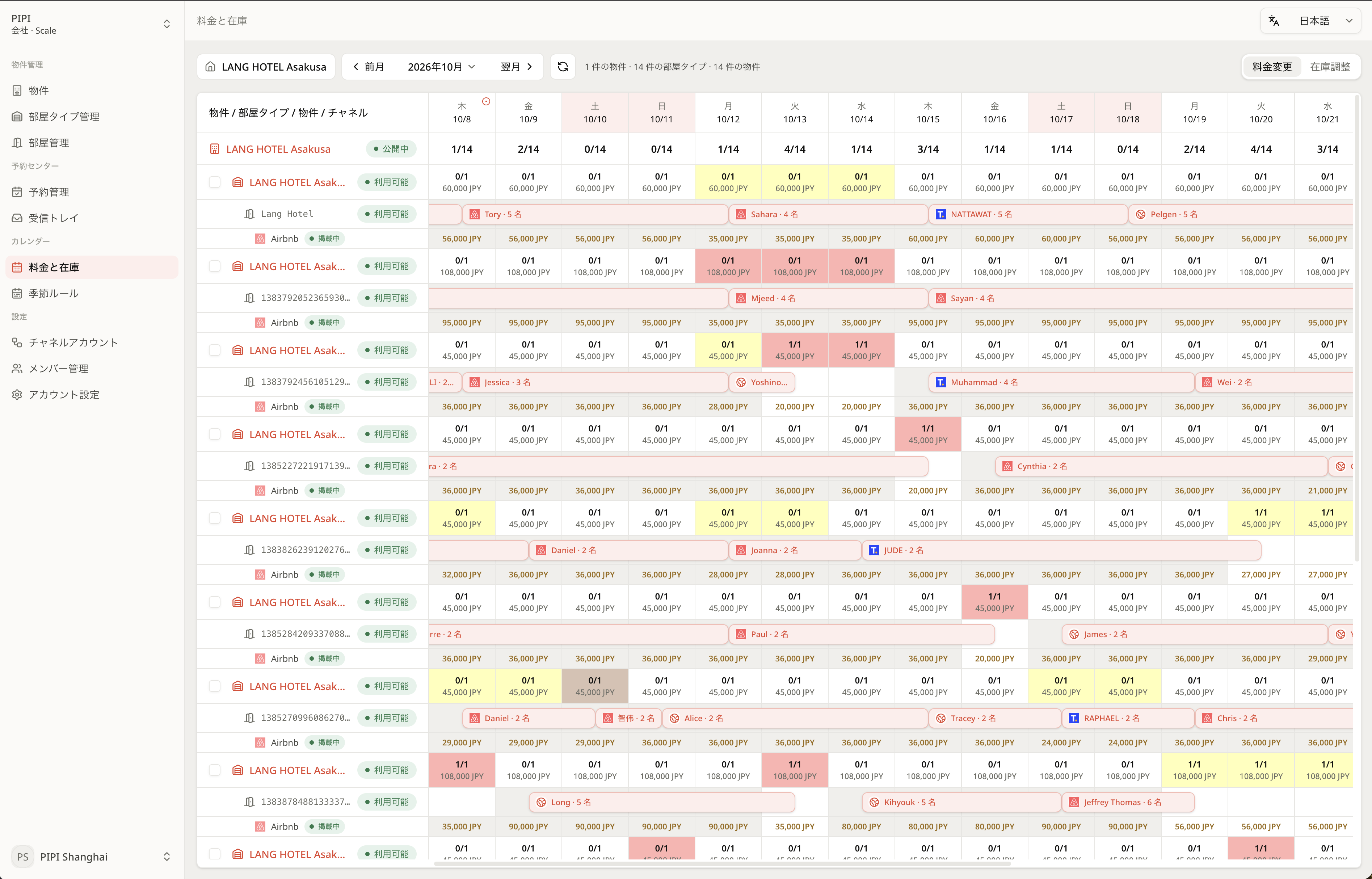Select the 料金変更 tab

pyautogui.click(x=1272, y=67)
